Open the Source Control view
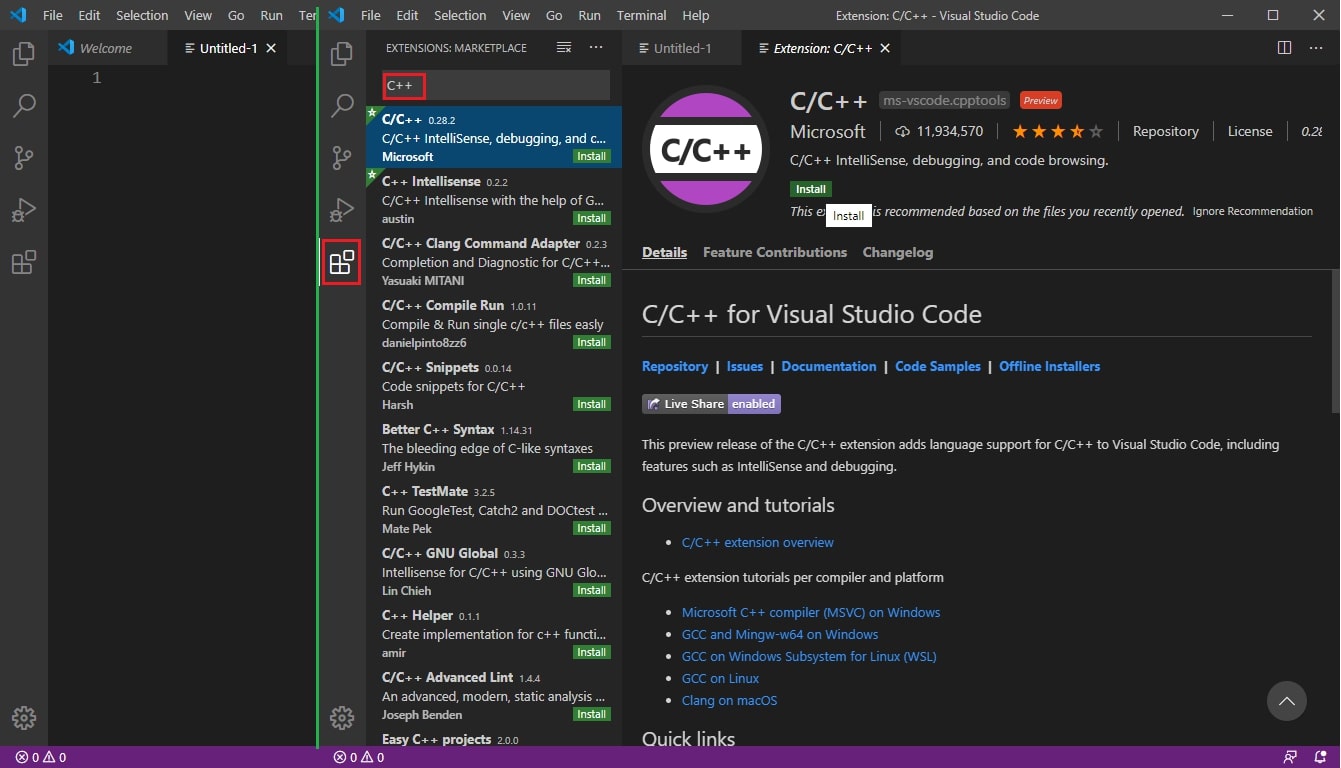This screenshot has height=768, width=1341. point(342,158)
